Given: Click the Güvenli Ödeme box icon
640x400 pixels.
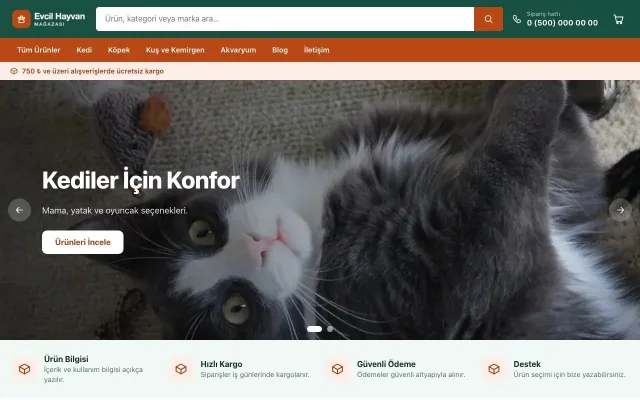Looking at the screenshot, I should tap(338, 369).
